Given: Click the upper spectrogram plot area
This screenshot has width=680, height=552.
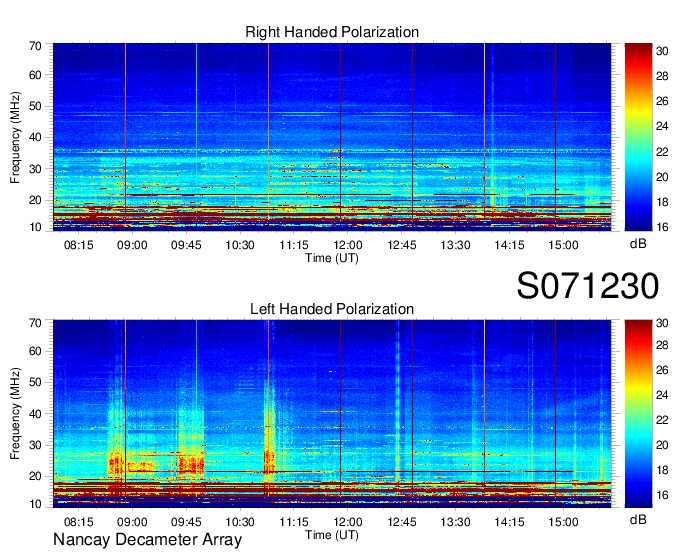Looking at the screenshot, I should point(332,137).
